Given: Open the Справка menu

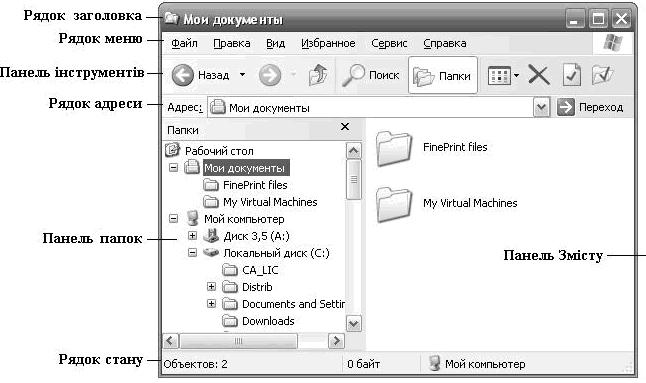Looking at the screenshot, I should tap(445, 43).
